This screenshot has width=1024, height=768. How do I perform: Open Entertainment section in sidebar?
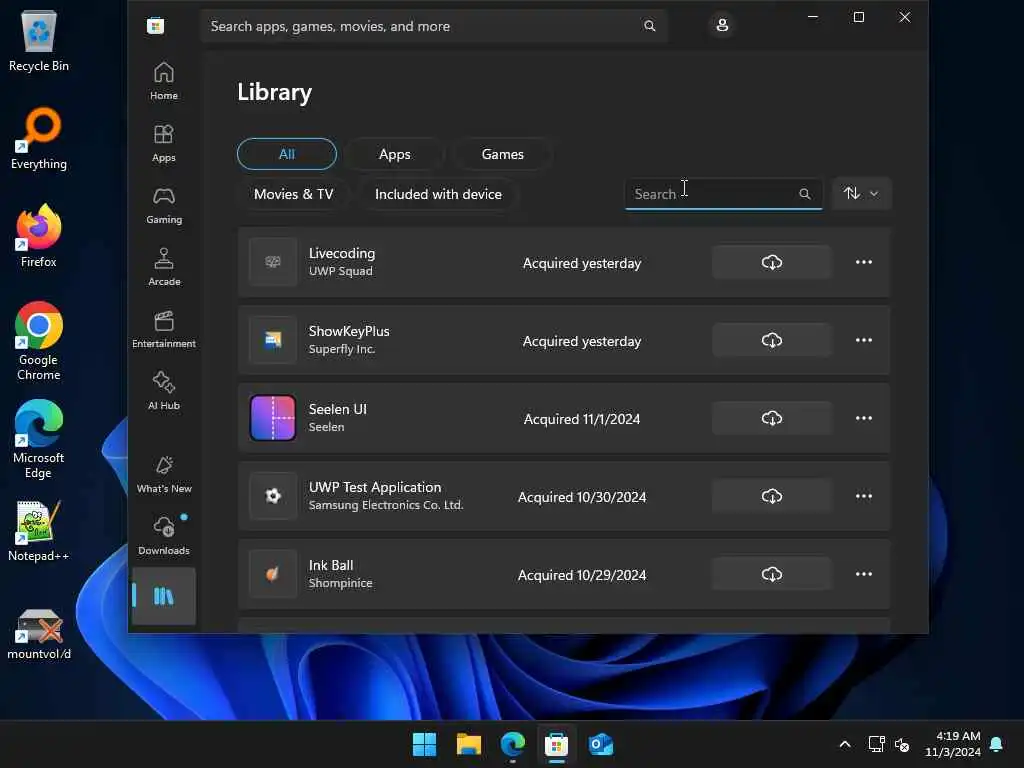pos(163,330)
